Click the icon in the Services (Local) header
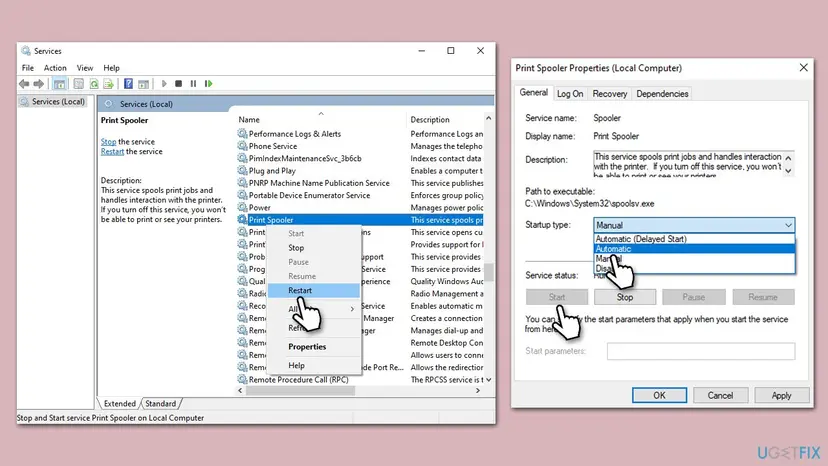The width and height of the screenshot is (828, 466). [108, 104]
